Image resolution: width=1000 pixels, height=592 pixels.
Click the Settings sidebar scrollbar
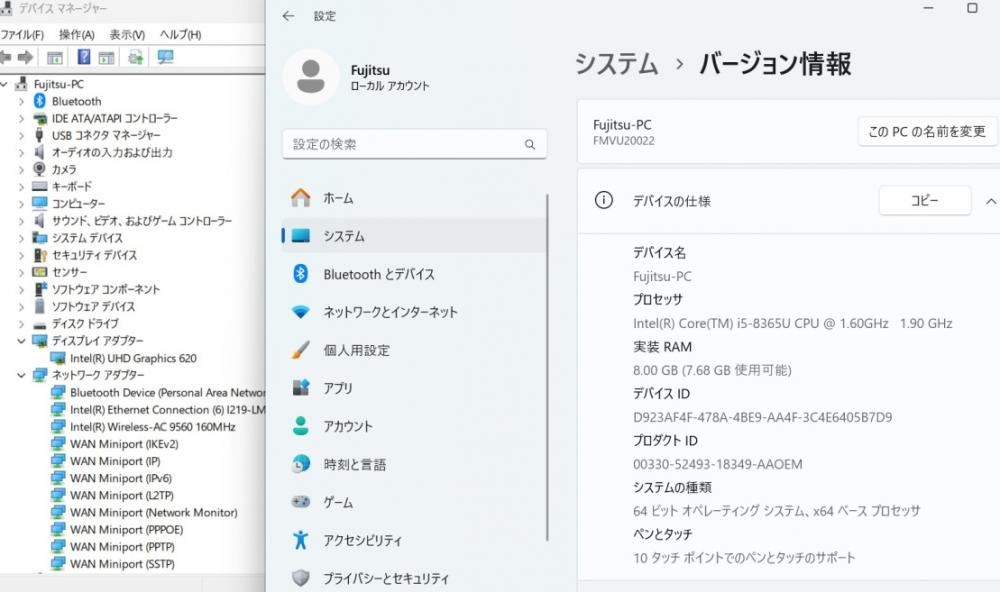pos(547,367)
